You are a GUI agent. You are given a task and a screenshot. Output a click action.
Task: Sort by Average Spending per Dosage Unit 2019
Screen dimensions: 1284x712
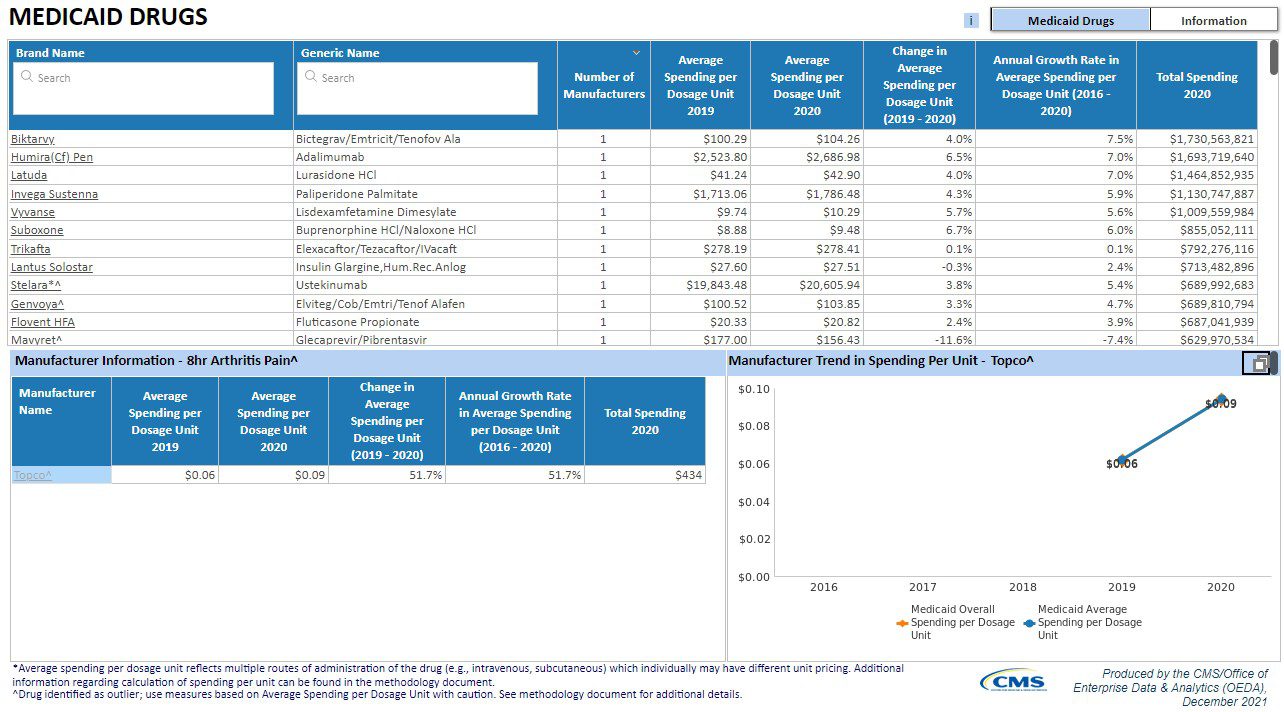(x=700, y=85)
